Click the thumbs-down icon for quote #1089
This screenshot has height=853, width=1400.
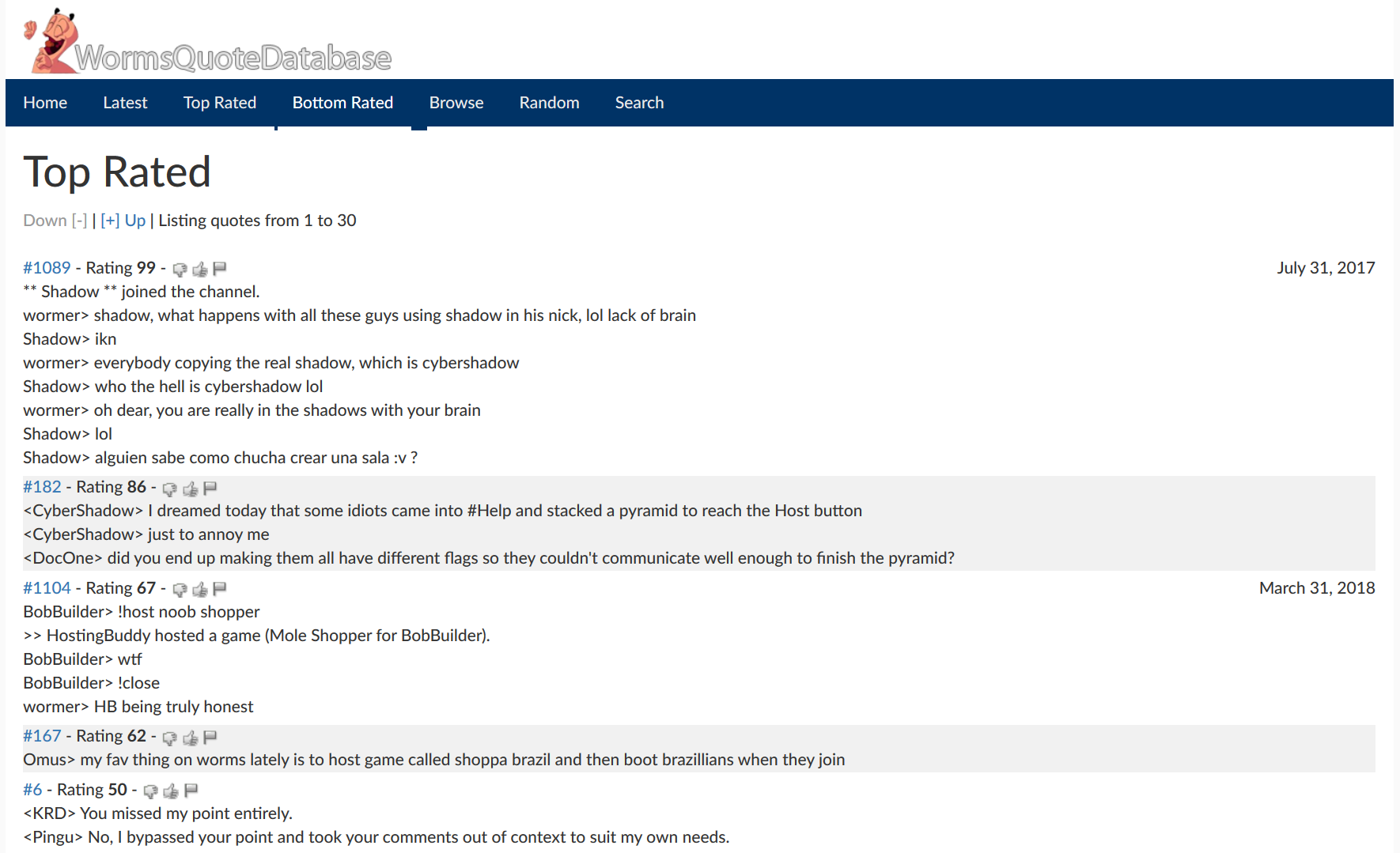click(x=180, y=270)
